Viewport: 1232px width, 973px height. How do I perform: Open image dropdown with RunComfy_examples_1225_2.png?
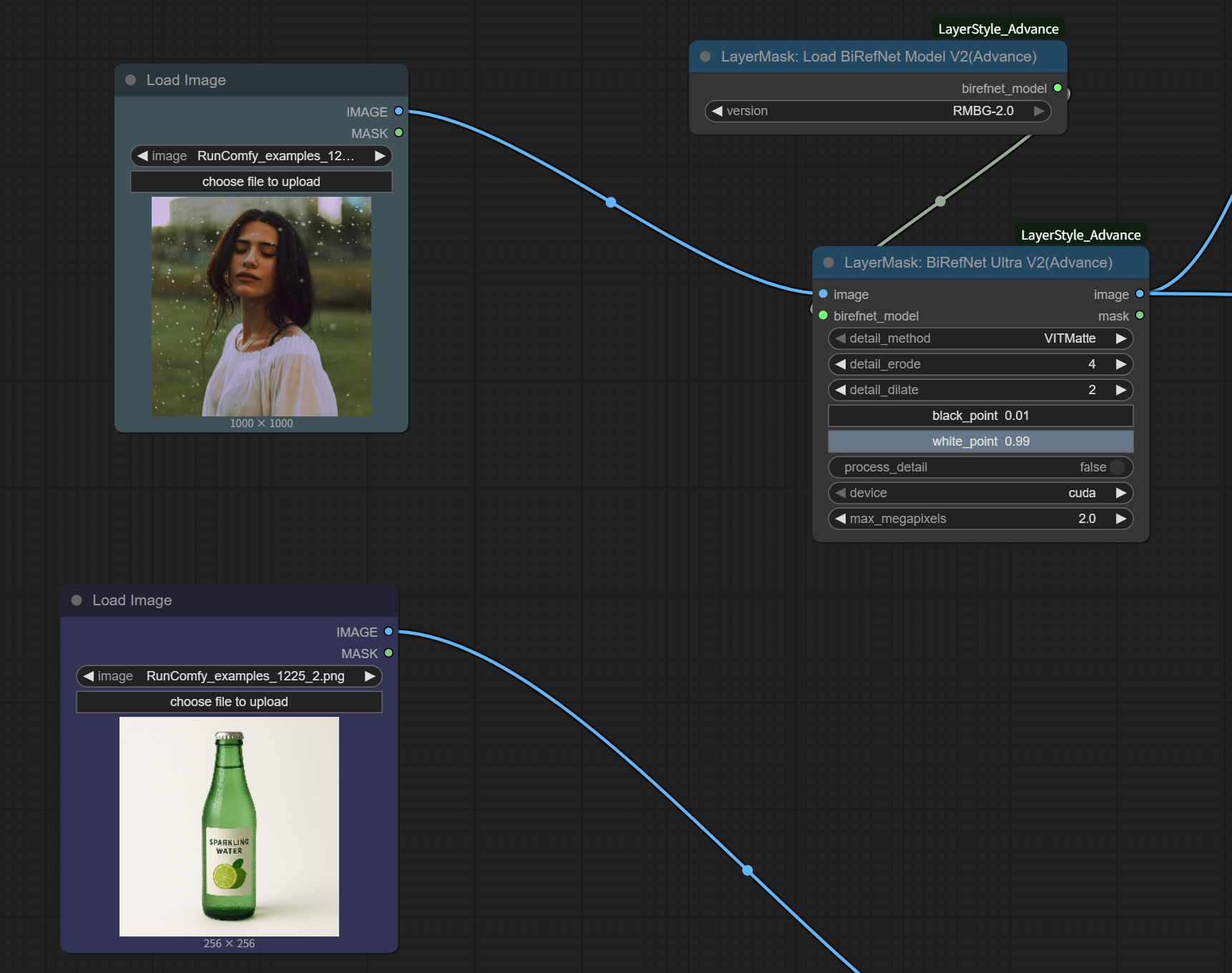[x=229, y=676]
